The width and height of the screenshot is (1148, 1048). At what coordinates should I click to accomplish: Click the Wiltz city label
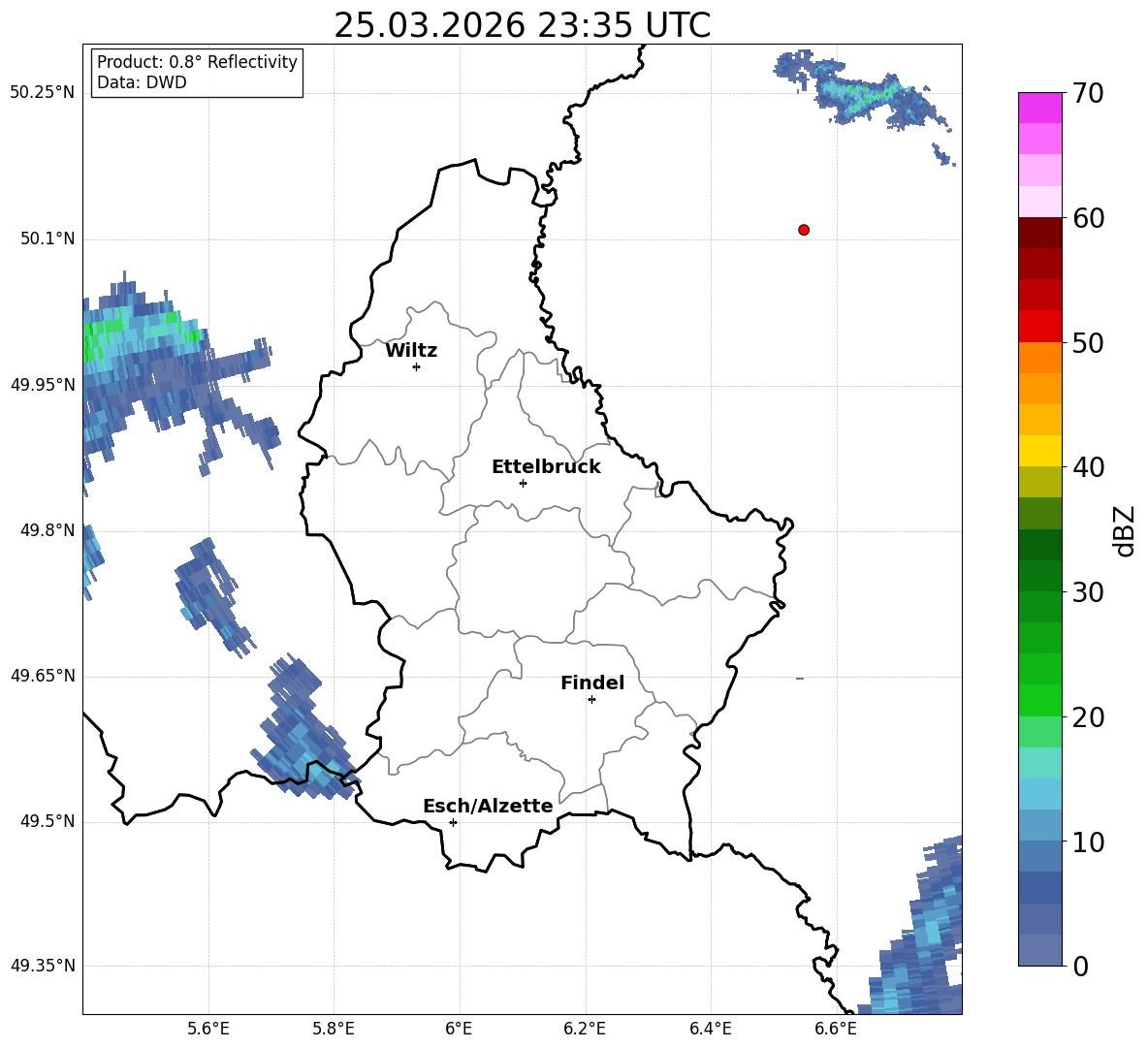pyautogui.click(x=411, y=351)
